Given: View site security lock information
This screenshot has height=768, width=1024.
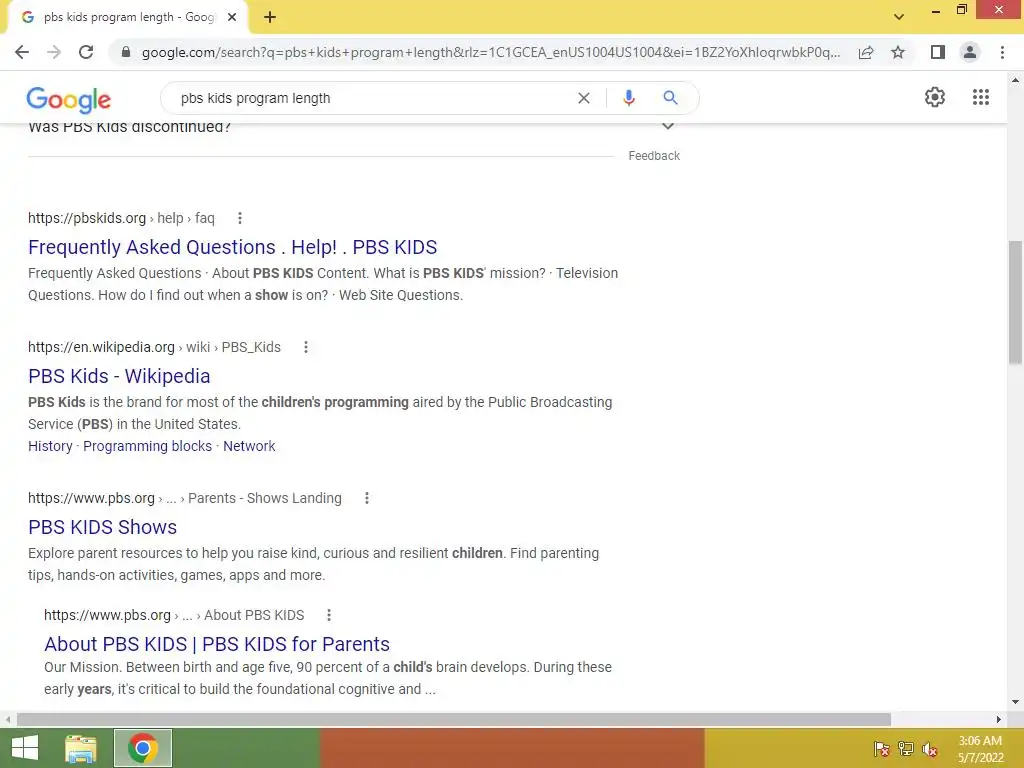Looking at the screenshot, I should coord(126,52).
